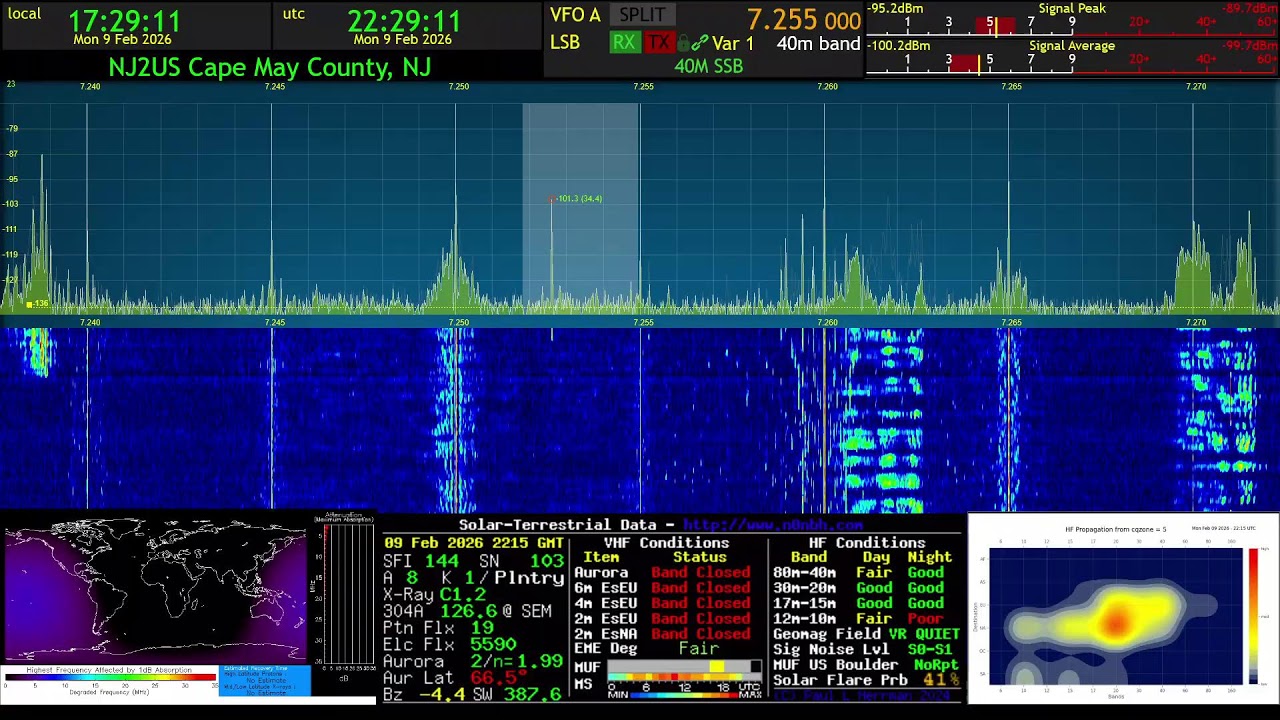Click the 7.265 label on the lower frequency scale
This screenshot has height=720, width=1280.
click(x=1012, y=322)
